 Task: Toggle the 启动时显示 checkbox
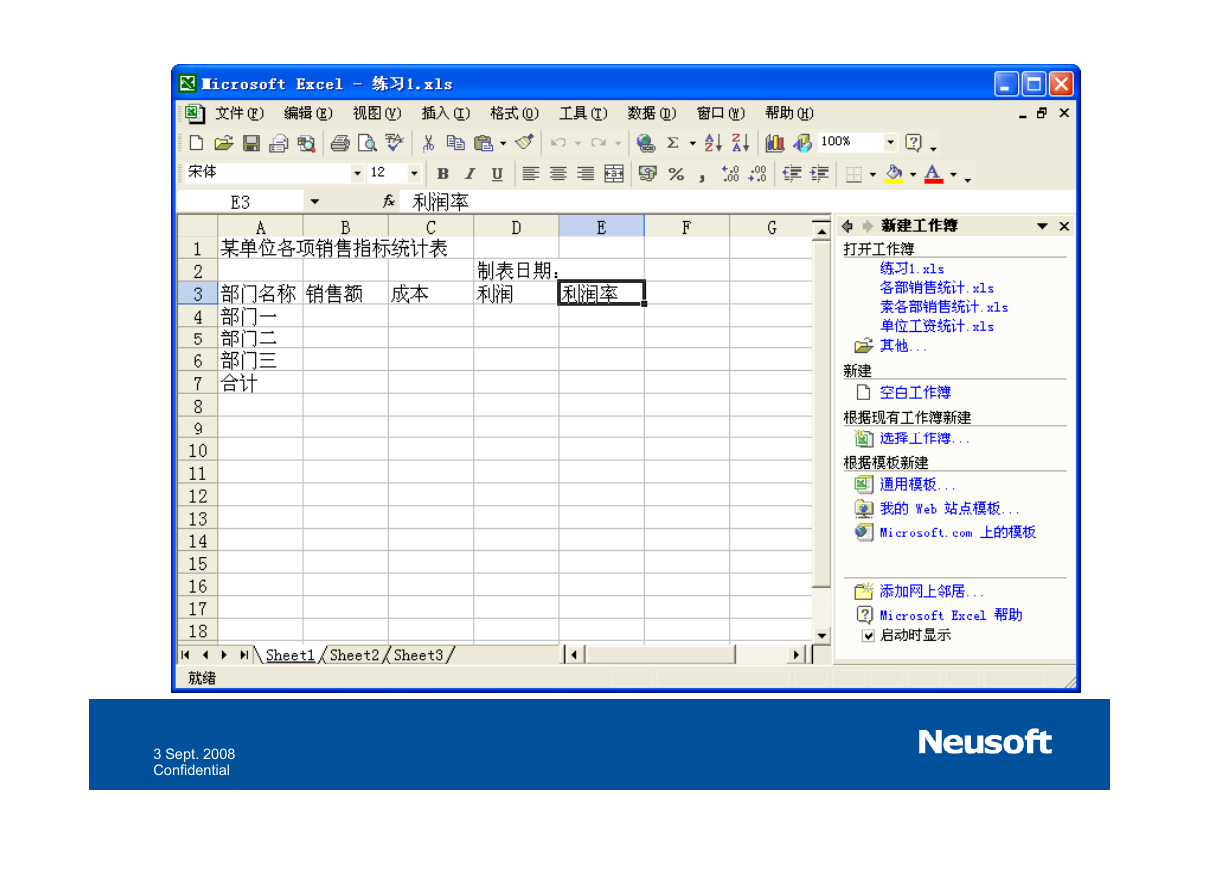[x=868, y=635]
